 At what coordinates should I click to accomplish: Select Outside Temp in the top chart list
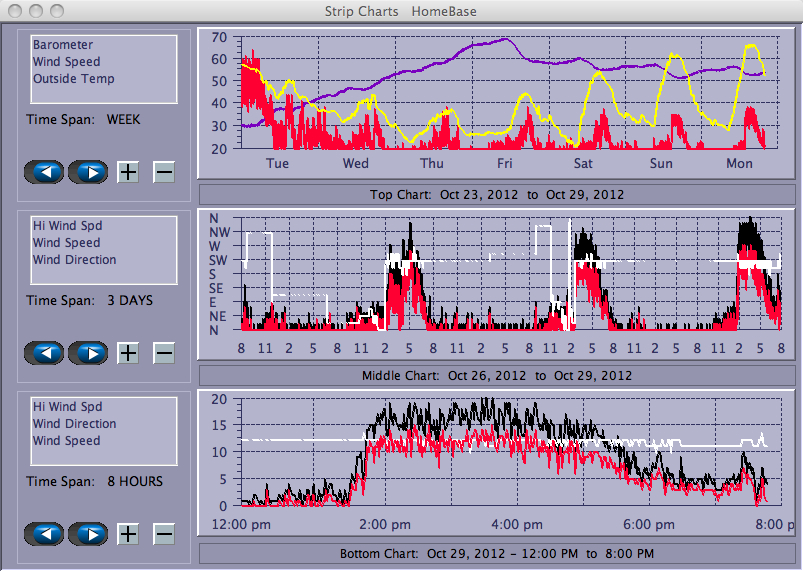[73, 79]
